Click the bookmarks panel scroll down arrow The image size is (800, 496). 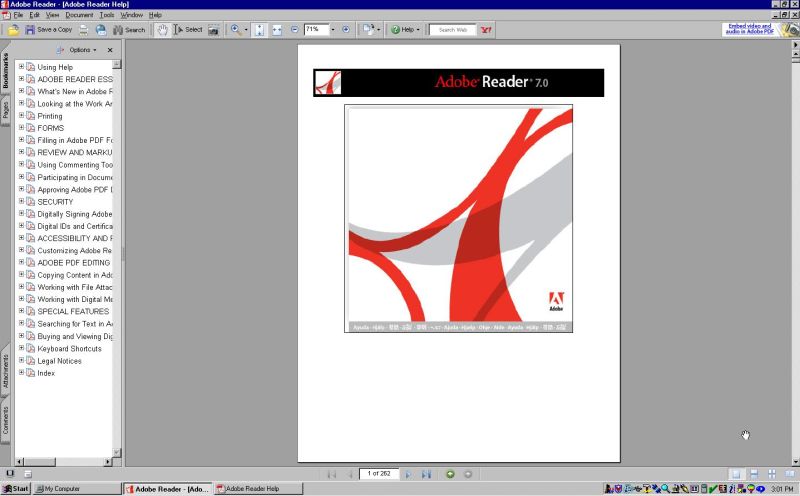coord(116,452)
